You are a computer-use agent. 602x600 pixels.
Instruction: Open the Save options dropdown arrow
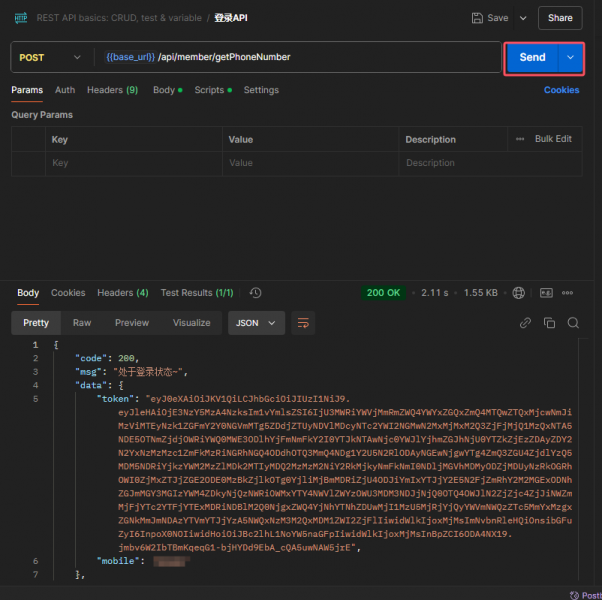[523, 18]
